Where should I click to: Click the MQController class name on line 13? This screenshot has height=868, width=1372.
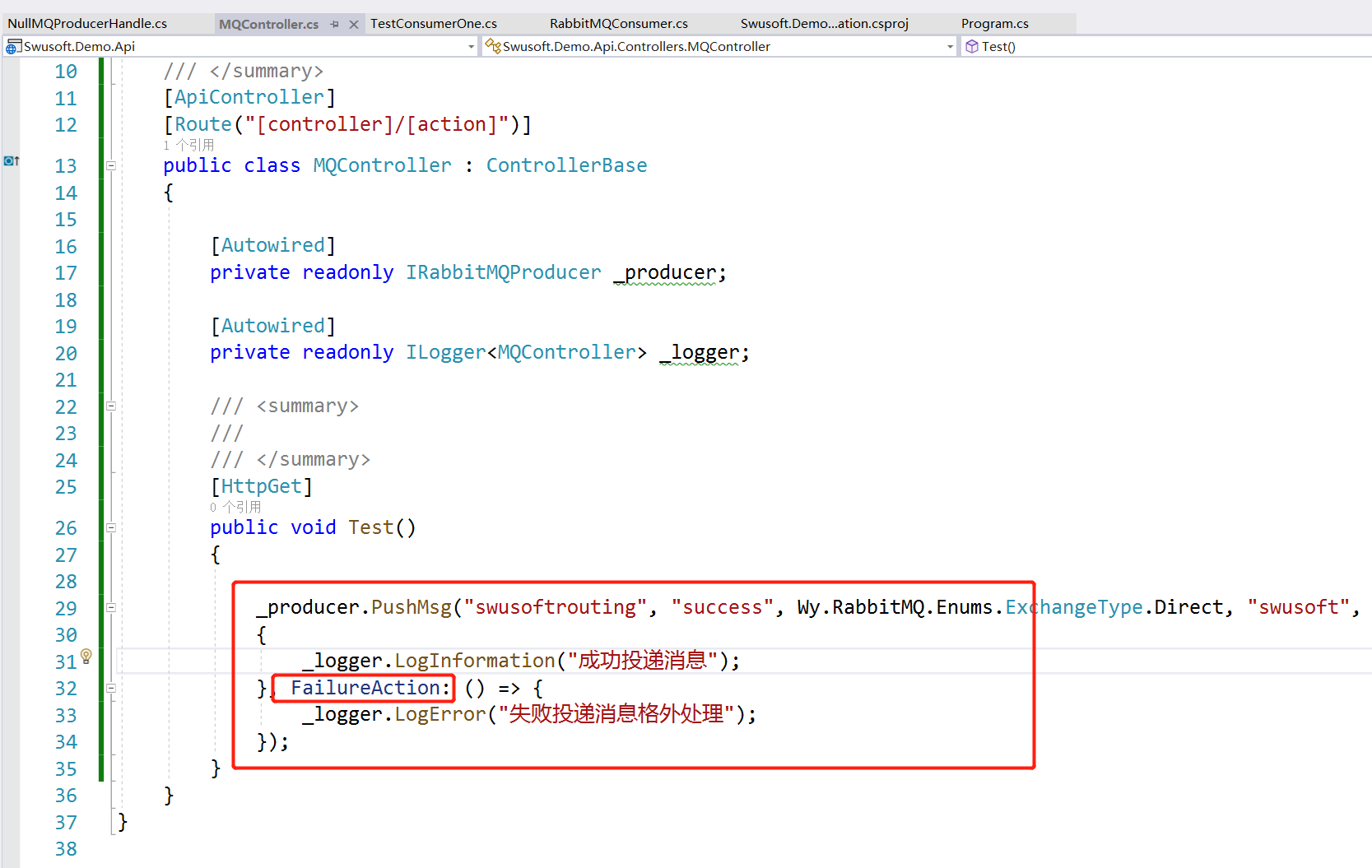(382, 165)
